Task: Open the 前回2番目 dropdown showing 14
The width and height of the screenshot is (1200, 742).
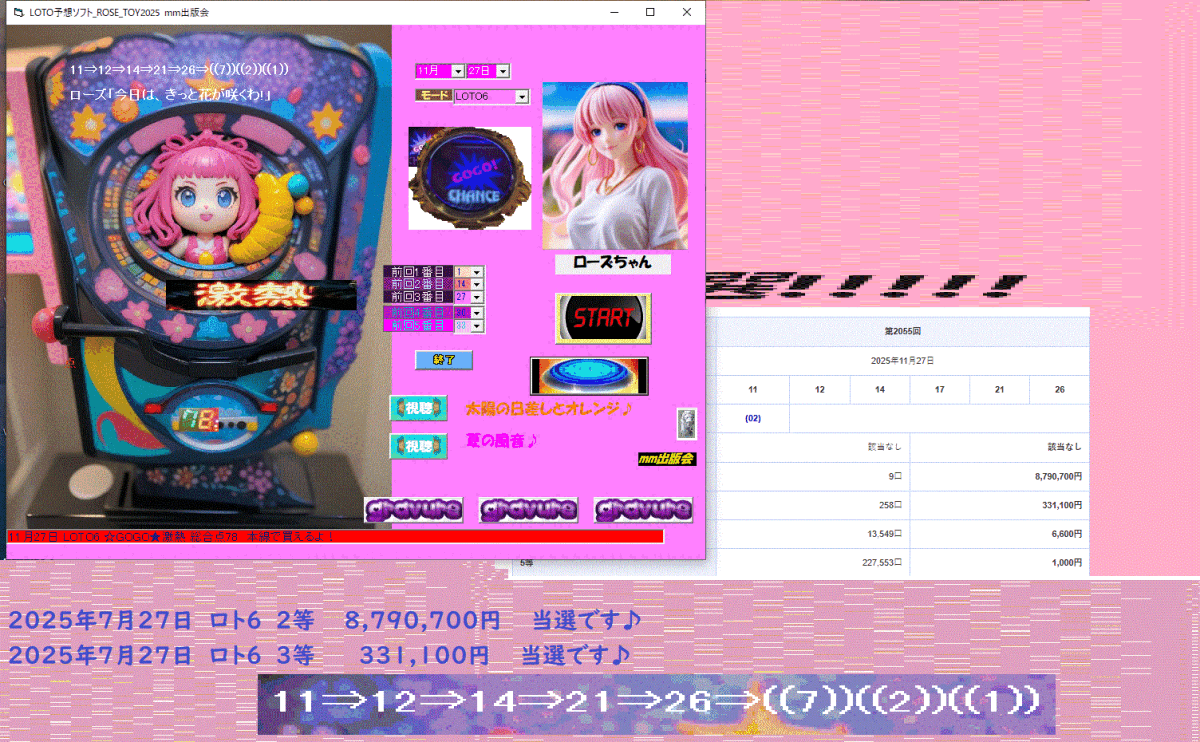Action: point(477,285)
